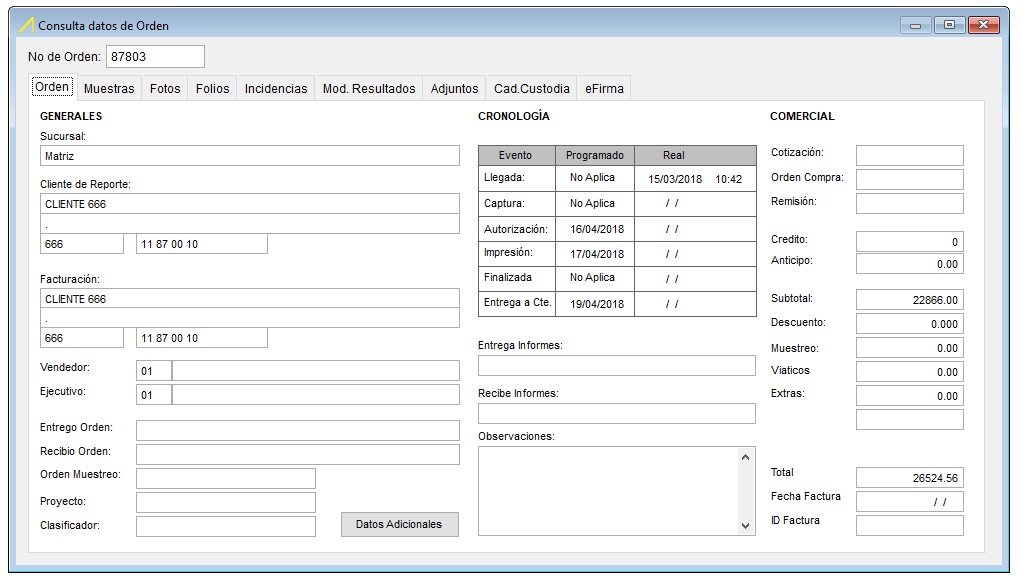Viewport: 1023px width, 582px height.
Task: Click the Clasificador field
Action: [226, 526]
